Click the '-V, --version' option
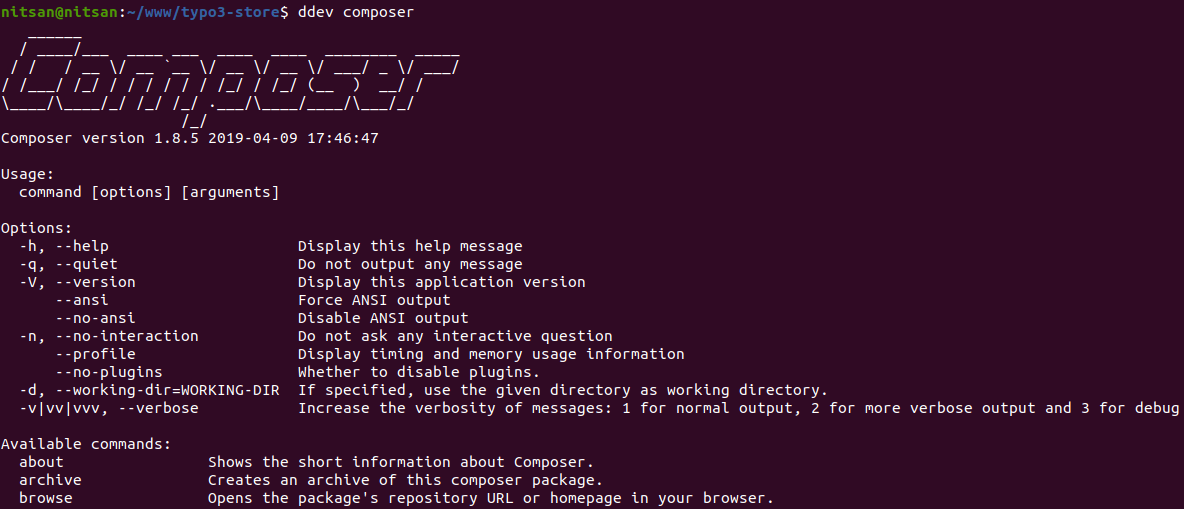 point(77,282)
